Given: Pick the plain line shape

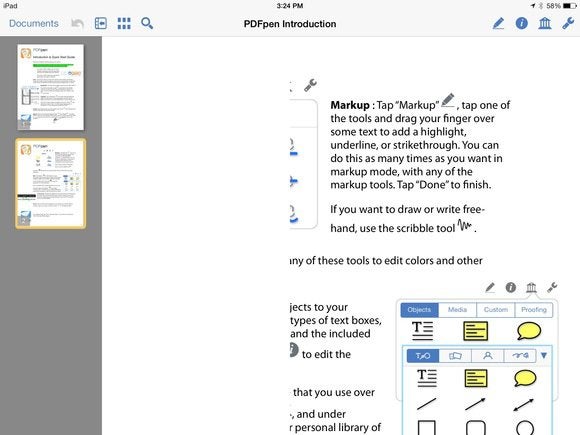Looking at the screenshot, I should (x=426, y=404).
